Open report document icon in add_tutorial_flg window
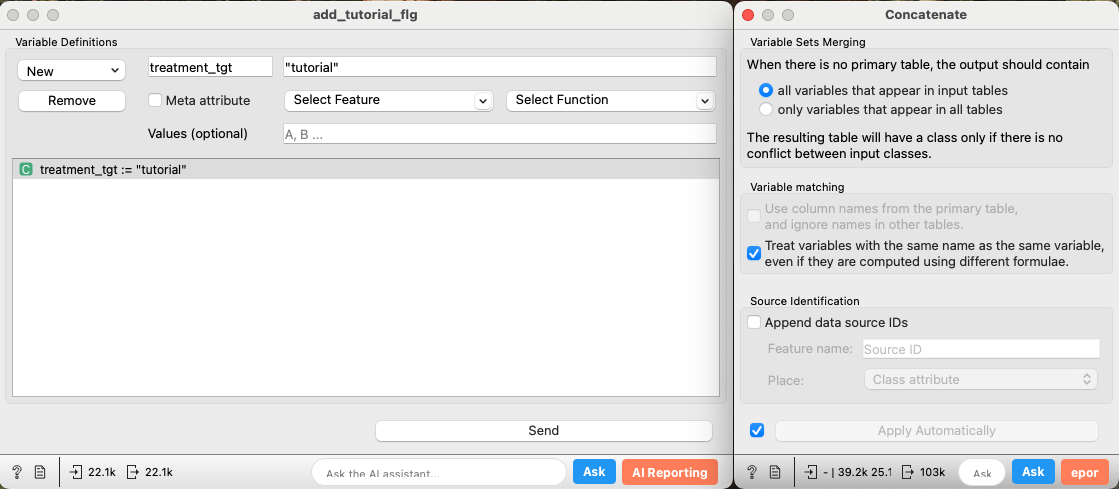 tap(40, 472)
